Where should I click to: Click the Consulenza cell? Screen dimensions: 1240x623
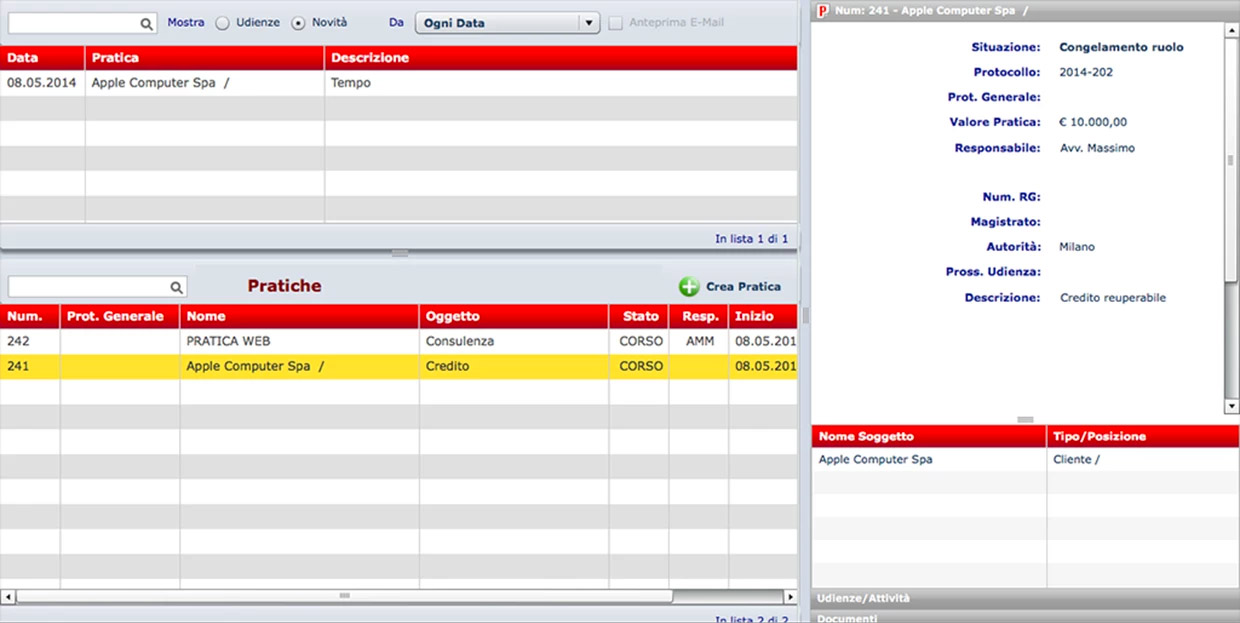point(460,341)
